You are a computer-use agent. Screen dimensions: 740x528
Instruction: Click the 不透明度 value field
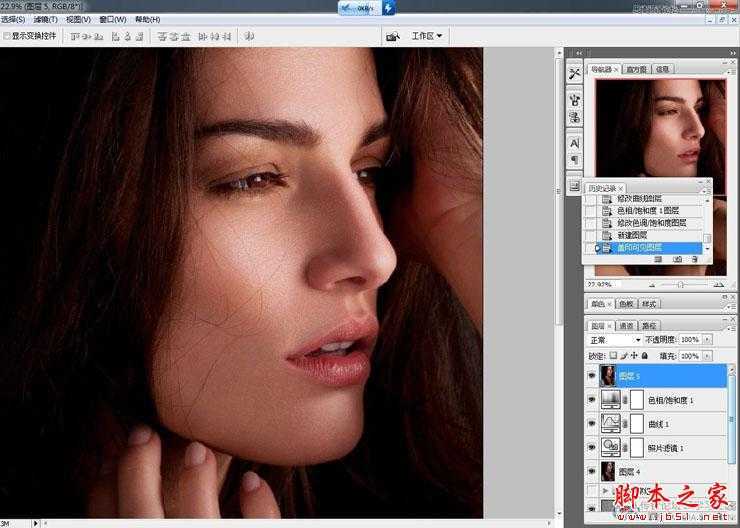(x=690, y=339)
